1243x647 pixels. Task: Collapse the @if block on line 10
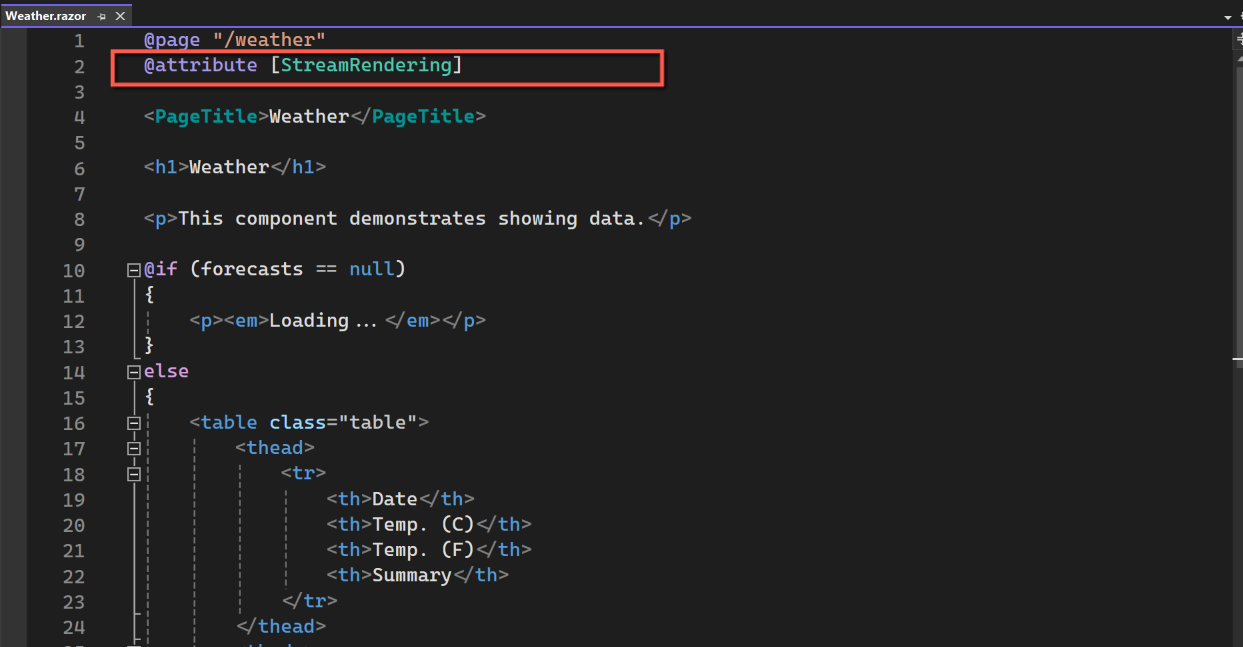click(x=133, y=268)
